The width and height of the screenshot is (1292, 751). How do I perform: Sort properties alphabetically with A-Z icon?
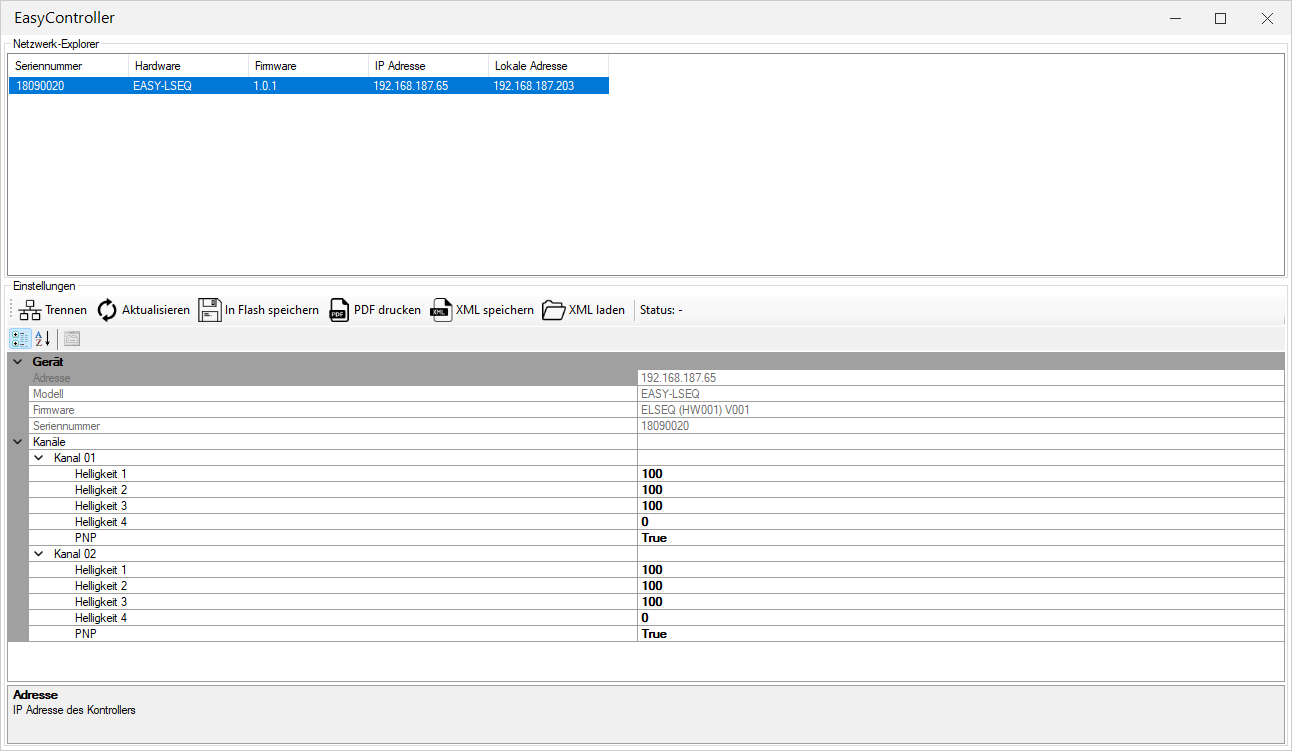(42, 338)
